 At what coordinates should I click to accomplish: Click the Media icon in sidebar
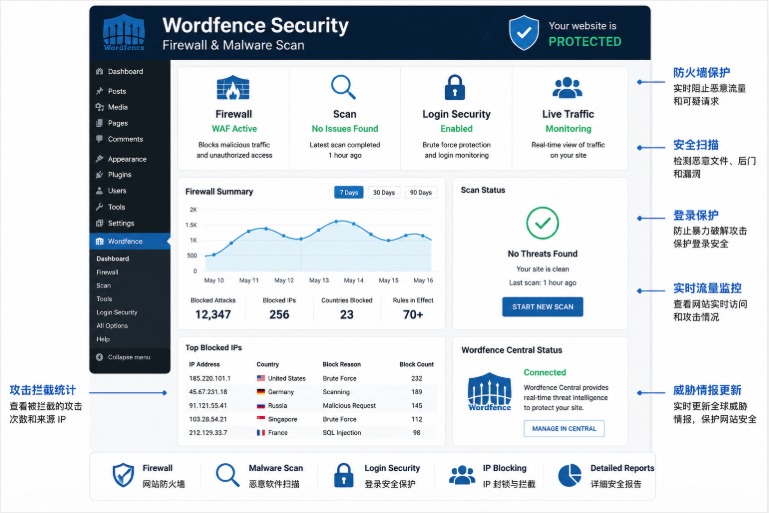coord(100,107)
